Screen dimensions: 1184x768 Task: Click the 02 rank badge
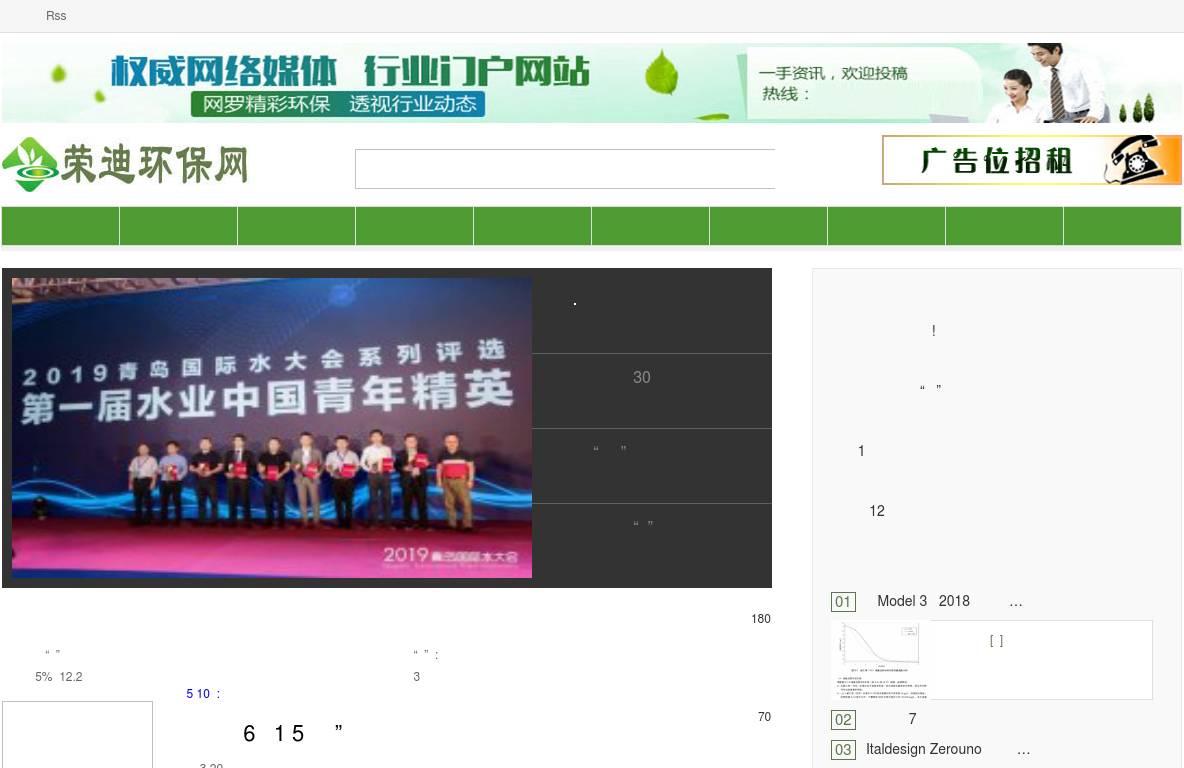(x=843, y=720)
